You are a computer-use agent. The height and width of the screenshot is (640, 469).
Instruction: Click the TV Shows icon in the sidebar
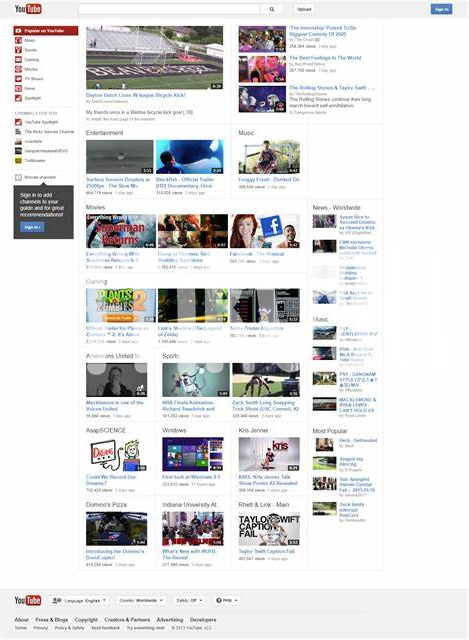[18, 79]
